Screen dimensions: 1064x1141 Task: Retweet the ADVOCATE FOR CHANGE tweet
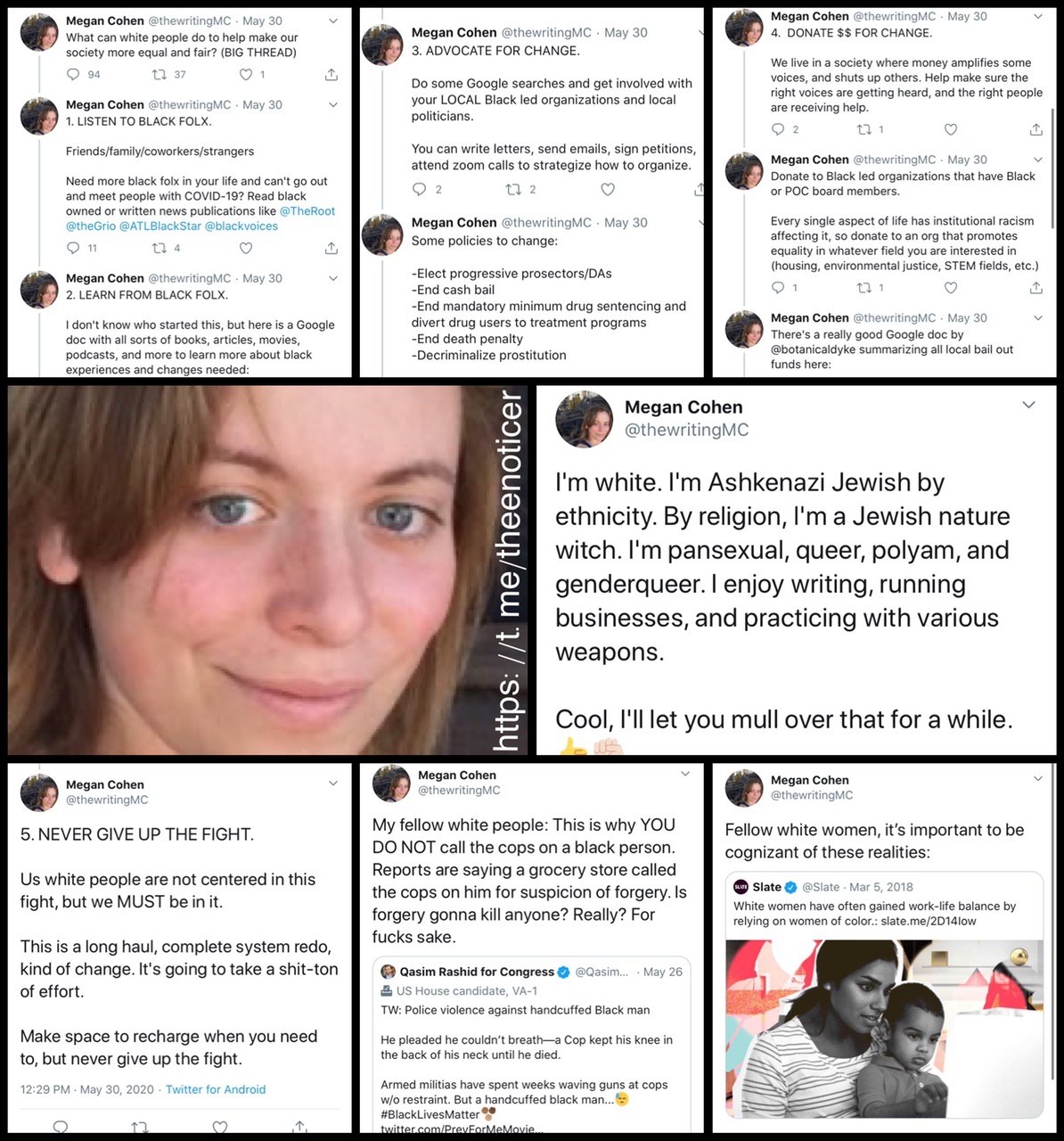pyautogui.click(x=513, y=189)
